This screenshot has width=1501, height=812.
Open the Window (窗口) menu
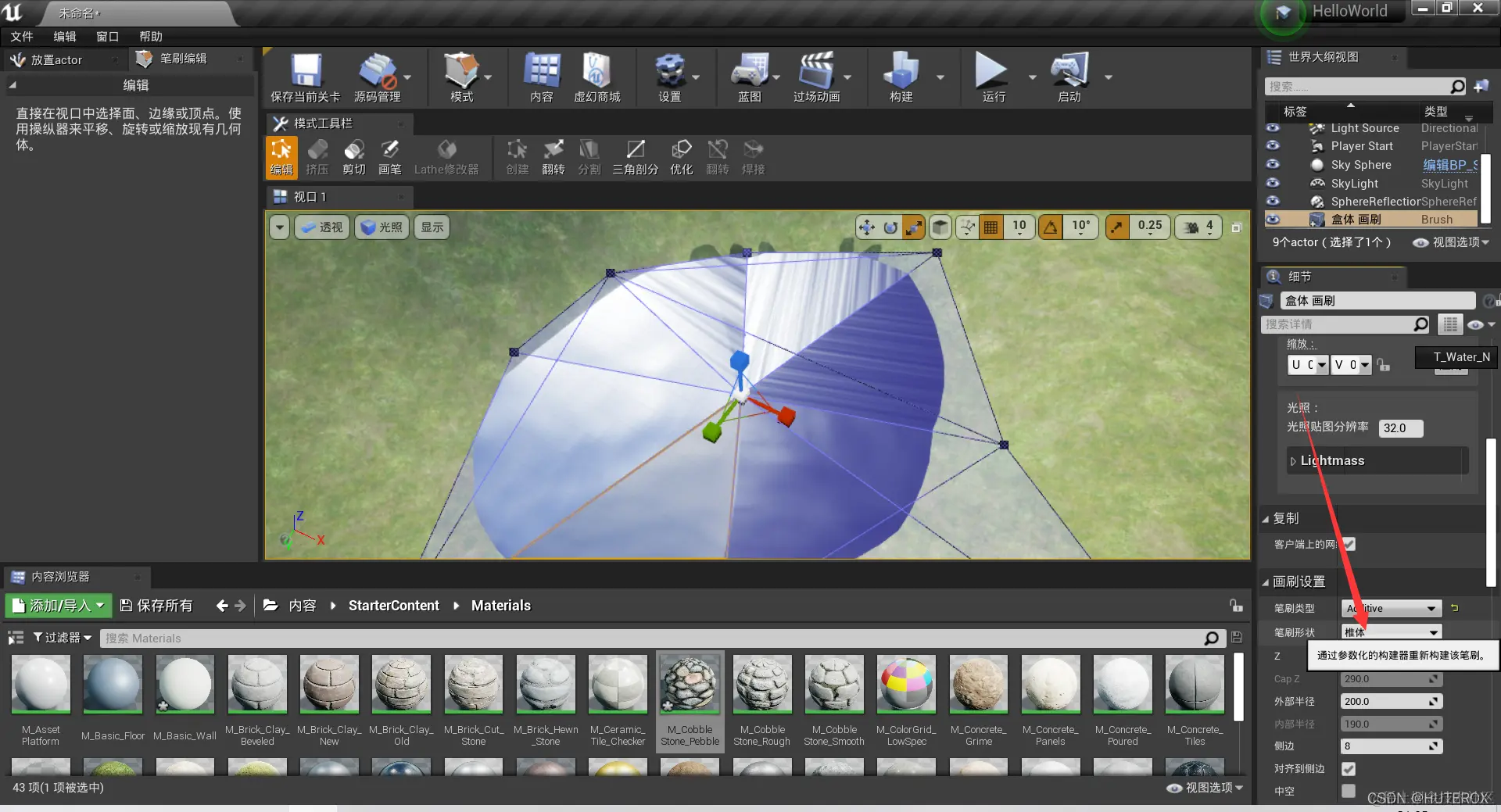107,36
